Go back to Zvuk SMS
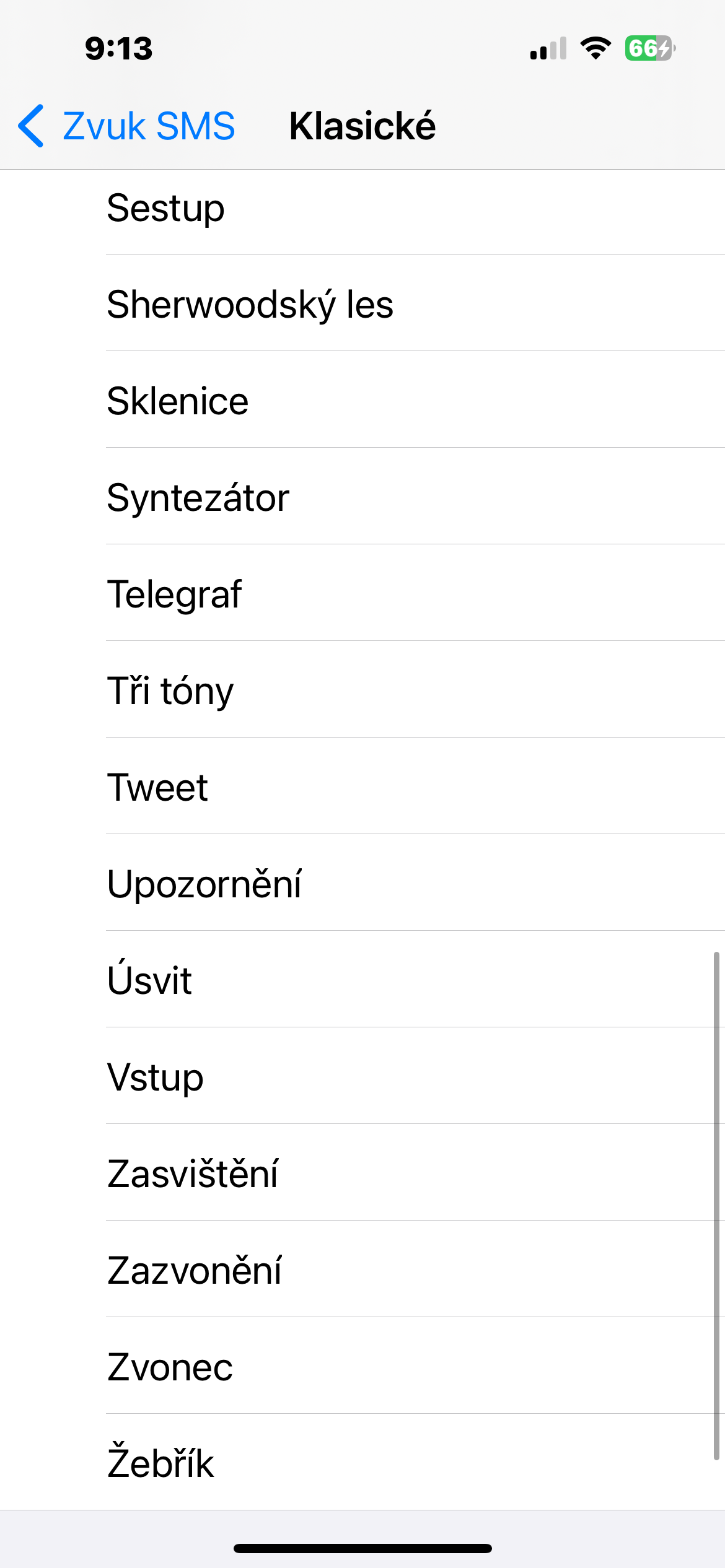 (149, 126)
